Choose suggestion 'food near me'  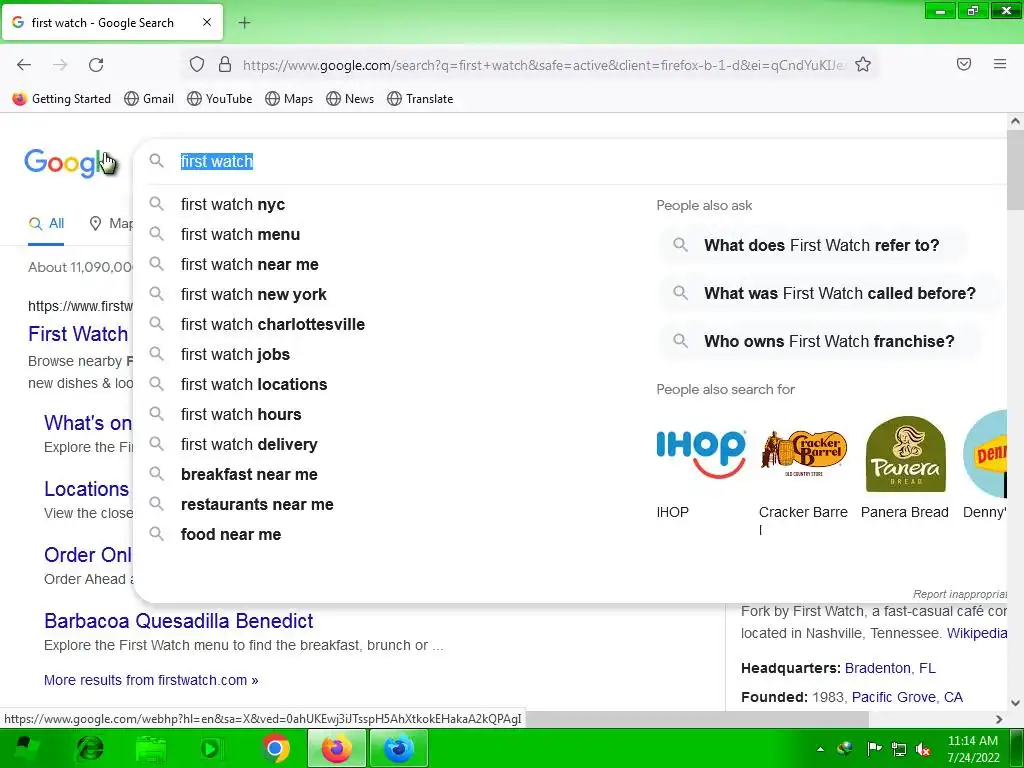[231, 535]
